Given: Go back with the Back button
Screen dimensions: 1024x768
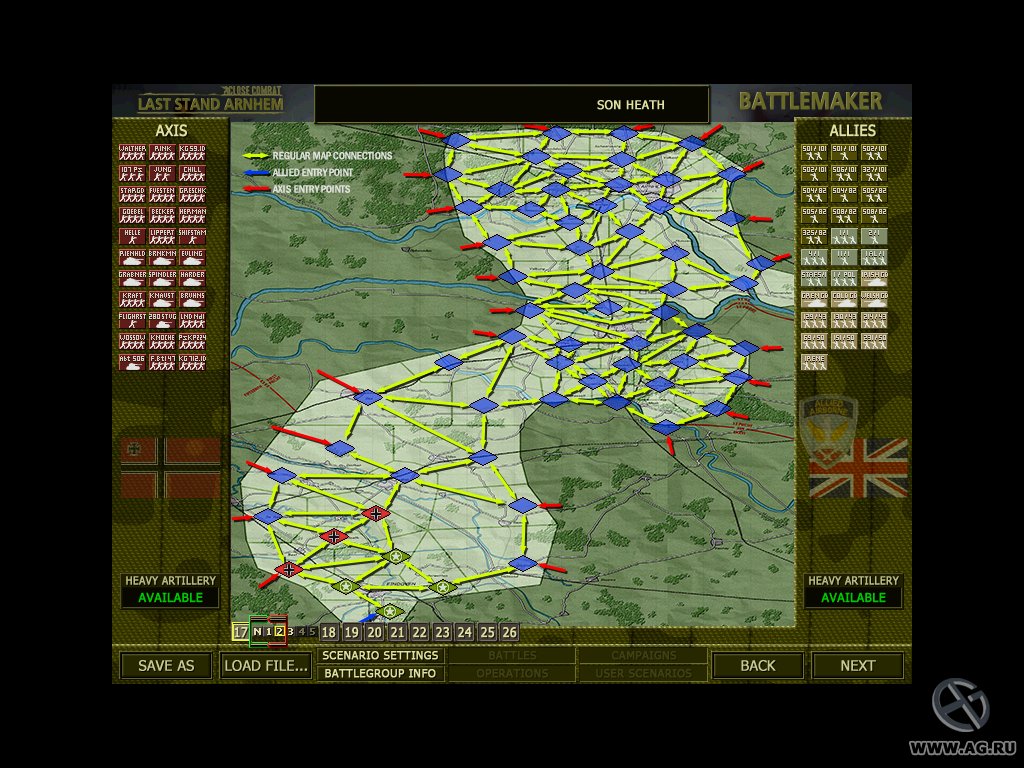Looking at the screenshot, I should 757,665.
